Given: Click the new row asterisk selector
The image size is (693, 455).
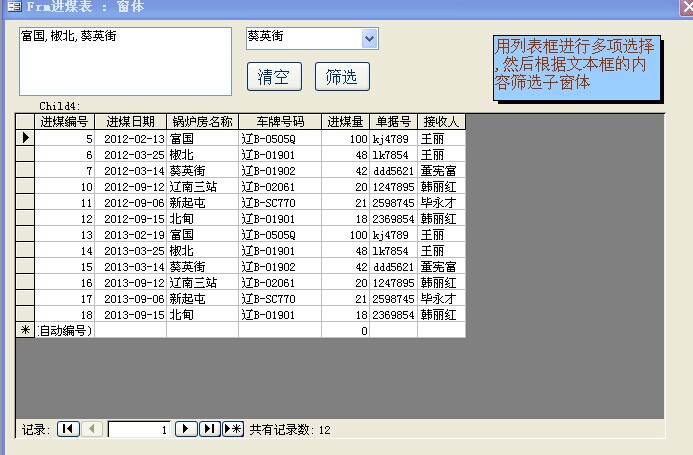Looking at the screenshot, I should (x=25, y=330).
